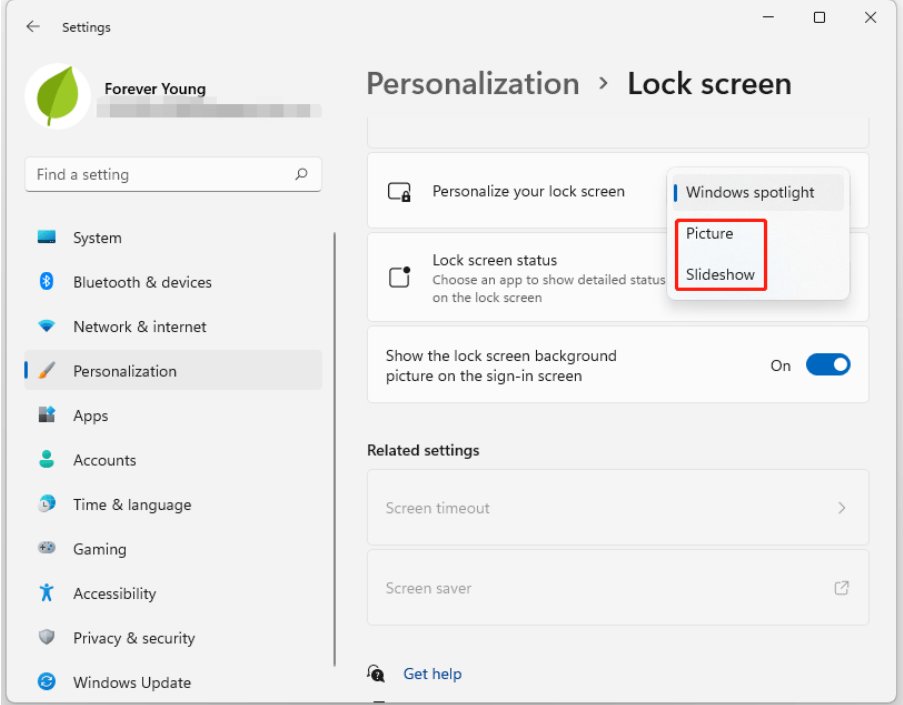Click the Find a setting search box
This screenshot has height=705, width=903.
pyautogui.click(x=172, y=174)
